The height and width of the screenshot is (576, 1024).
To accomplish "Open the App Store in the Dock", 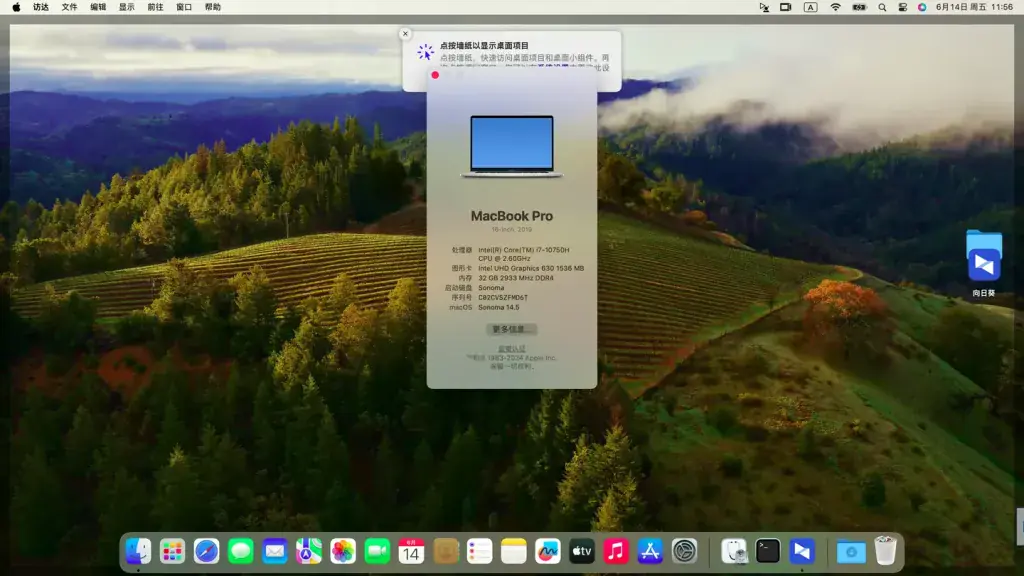I will click(650, 551).
